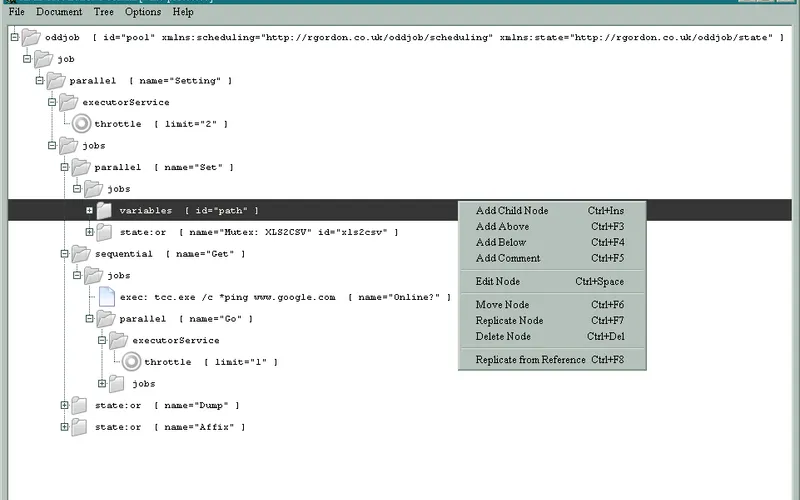Viewport: 800px width, 500px height.
Task: Select the parallel name="Set" row text
Action: (x=164, y=167)
